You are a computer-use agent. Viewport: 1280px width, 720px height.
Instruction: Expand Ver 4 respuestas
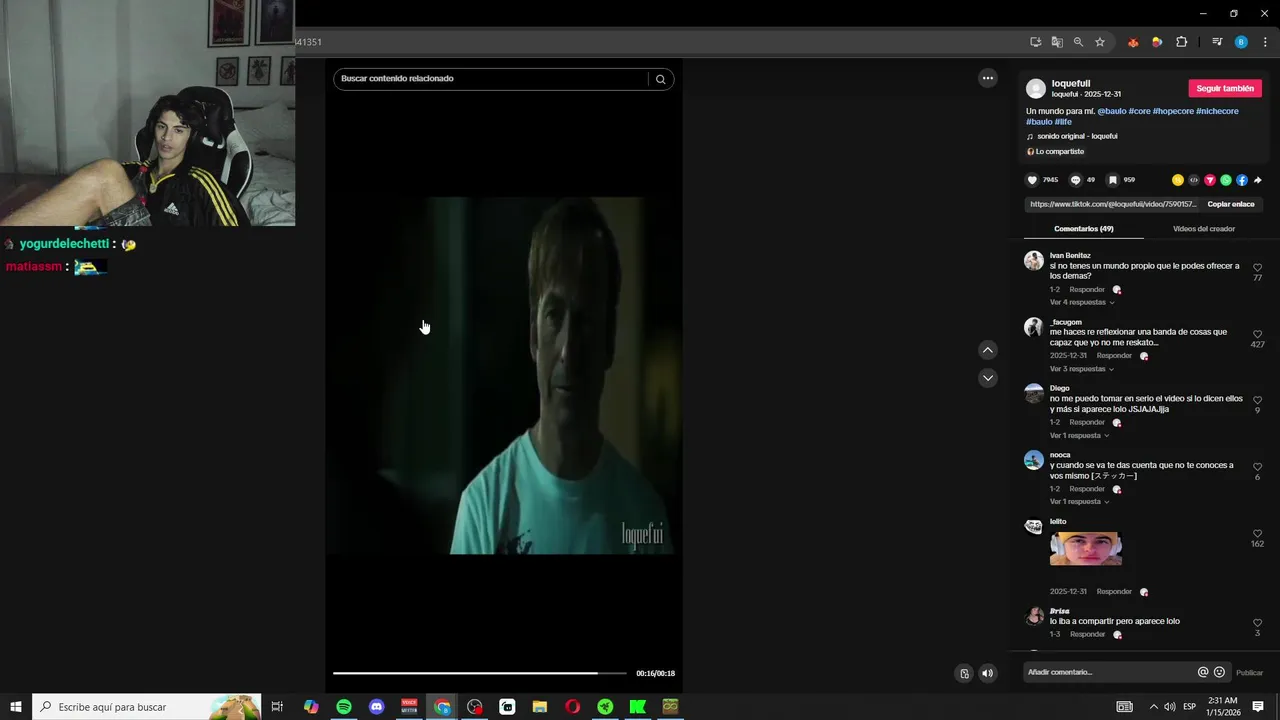click(x=1082, y=302)
